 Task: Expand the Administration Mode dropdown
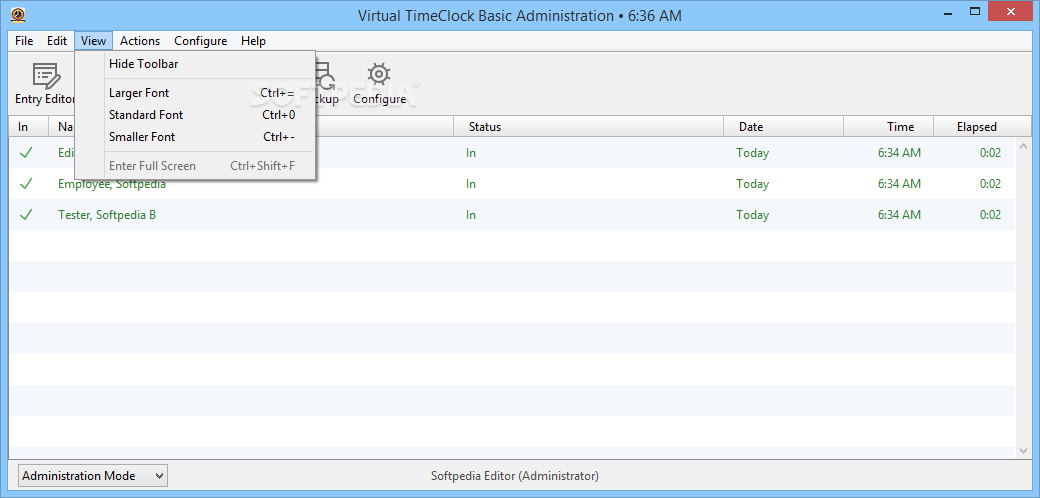(x=93, y=475)
